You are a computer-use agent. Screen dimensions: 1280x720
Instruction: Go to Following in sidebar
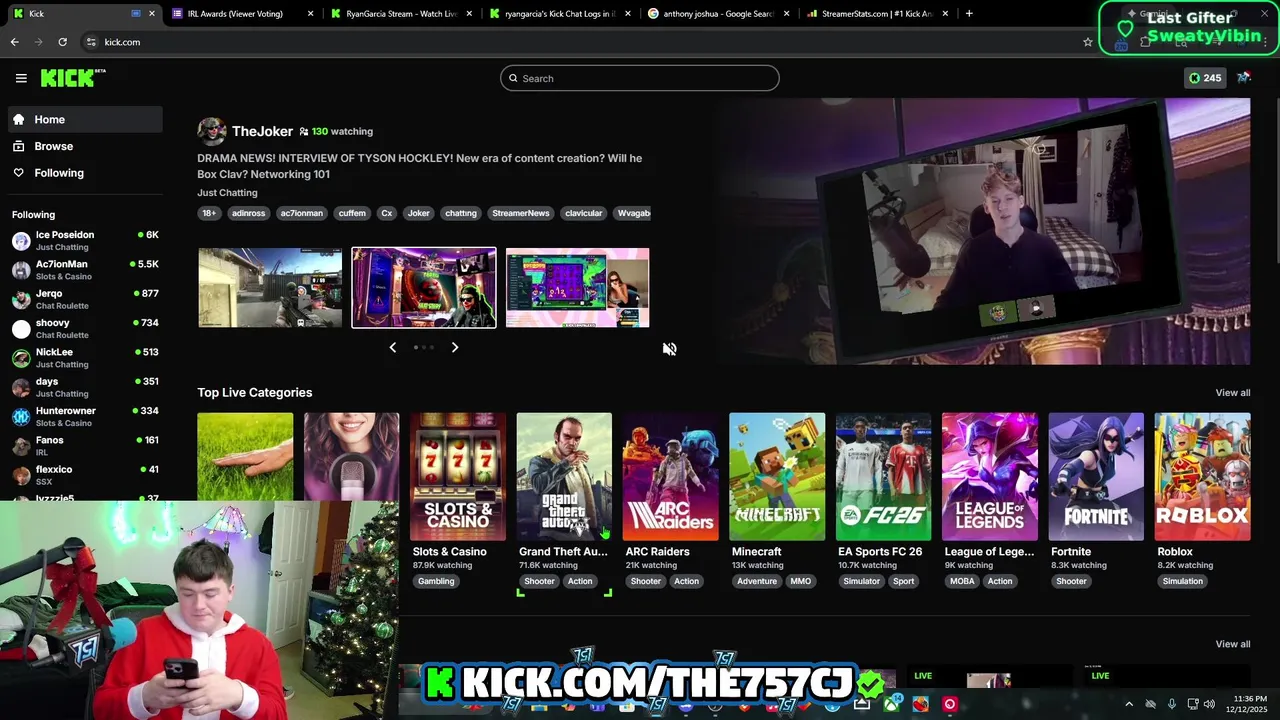[85, 173]
